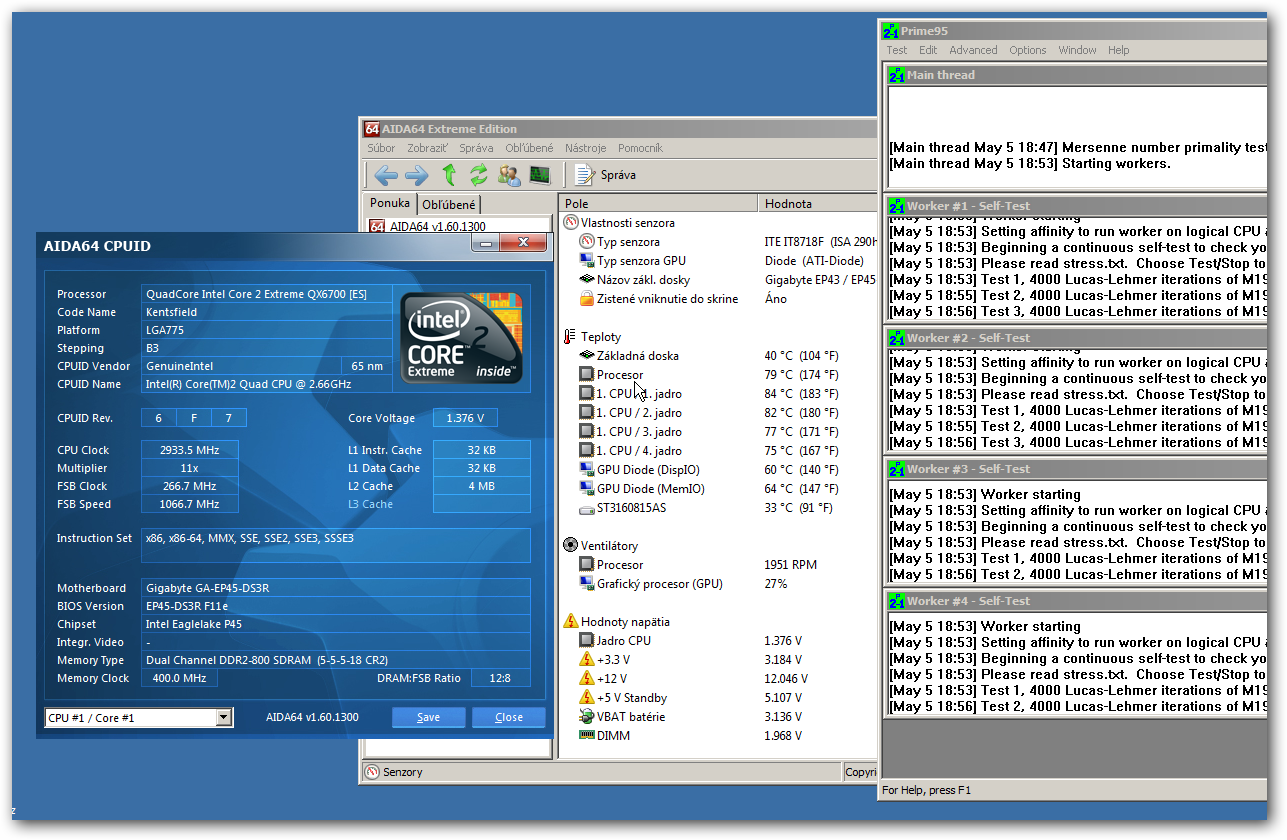Click the hard drive icon beside ST3160815AS

click(x=586, y=508)
